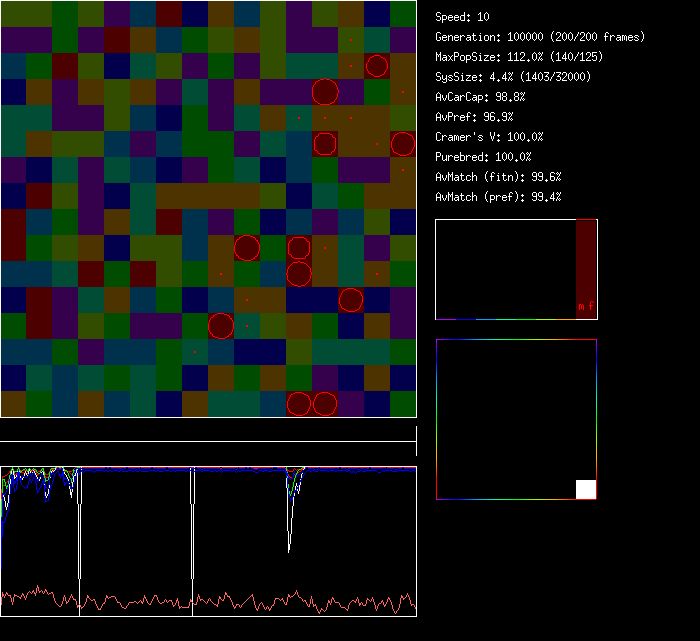This screenshot has width=700, height=641.
Task: Click the Cramer's V: 100.0% statistic
Action: tap(490, 137)
